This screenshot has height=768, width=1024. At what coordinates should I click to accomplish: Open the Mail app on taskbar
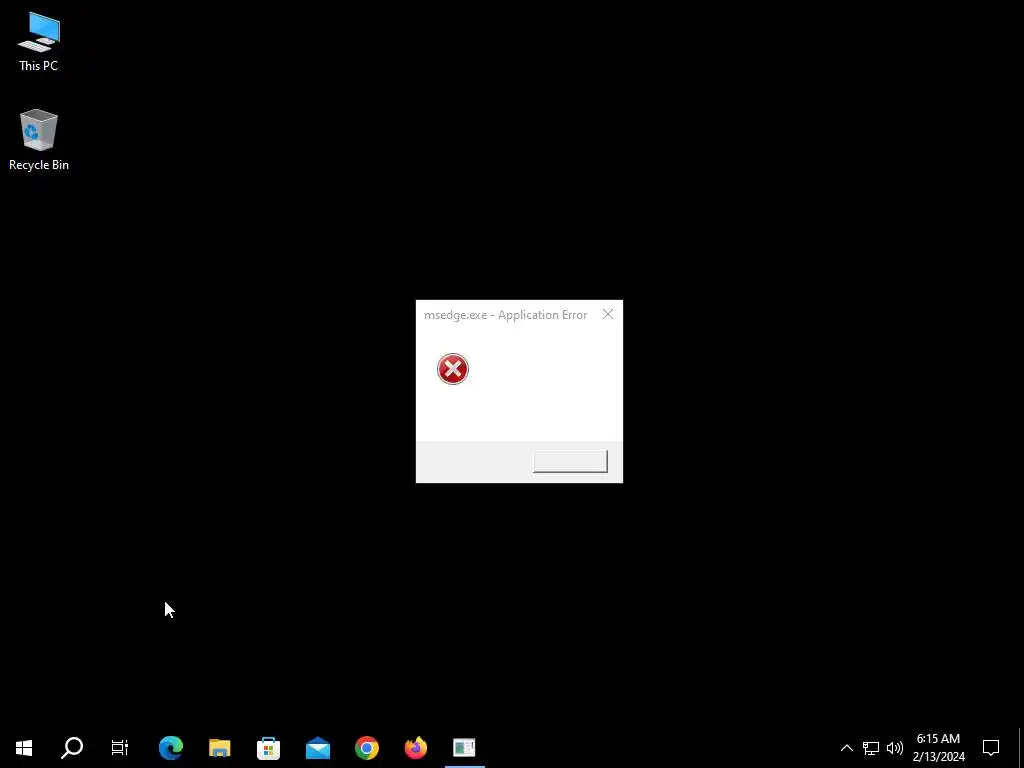click(317, 747)
